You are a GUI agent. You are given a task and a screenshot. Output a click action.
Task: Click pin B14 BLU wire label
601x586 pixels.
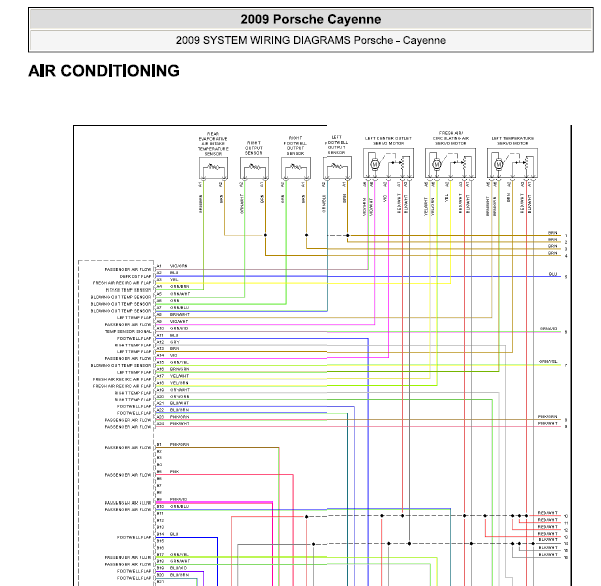pos(174,534)
